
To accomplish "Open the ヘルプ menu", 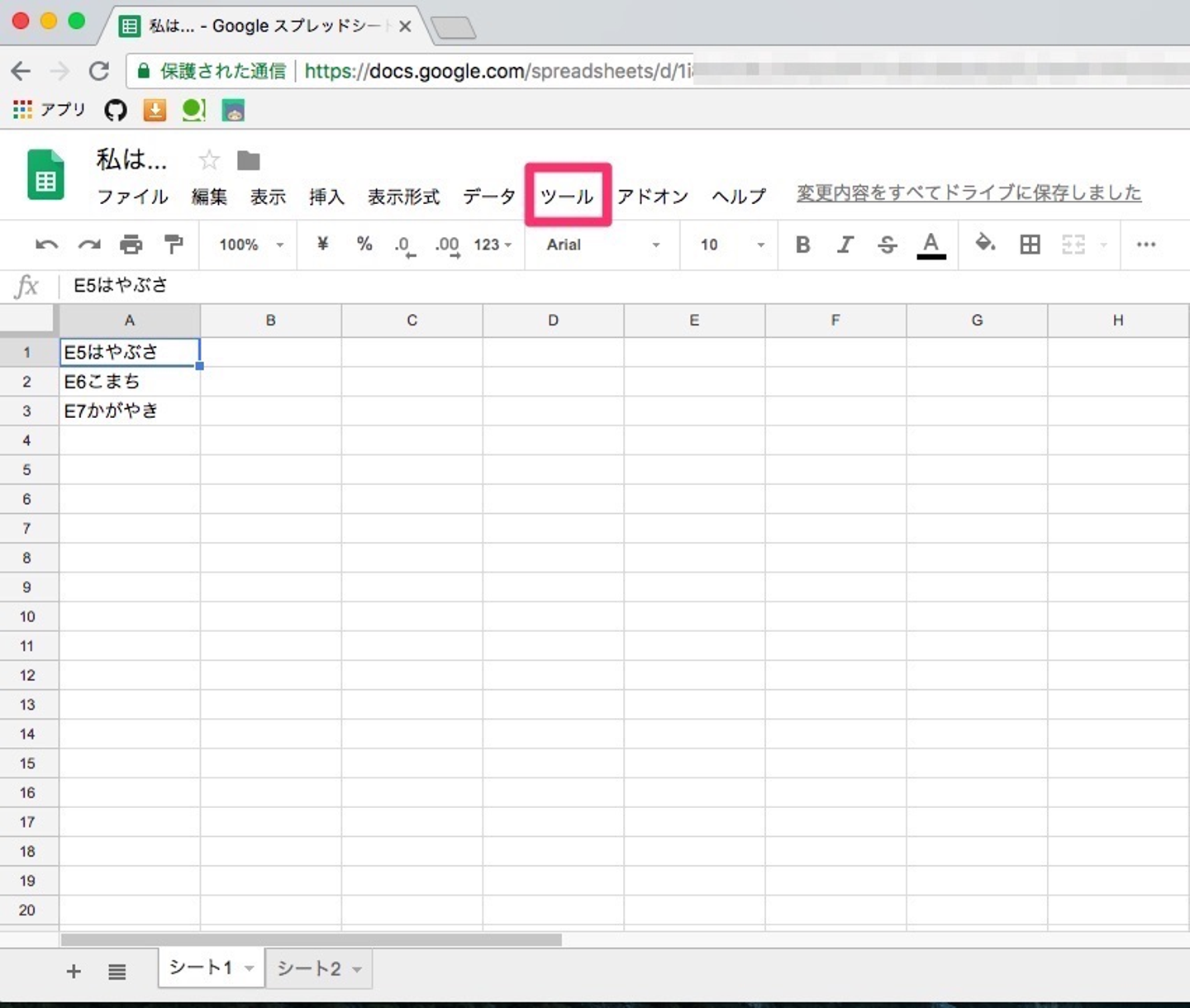I will pyautogui.click(x=739, y=197).
